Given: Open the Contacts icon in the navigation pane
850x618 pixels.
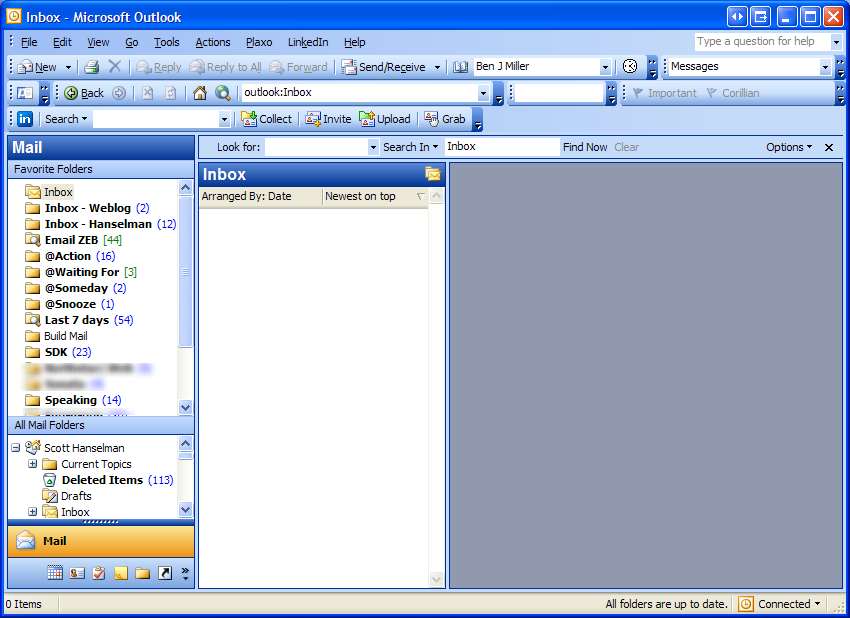Looking at the screenshot, I should pyautogui.click(x=77, y=572).
